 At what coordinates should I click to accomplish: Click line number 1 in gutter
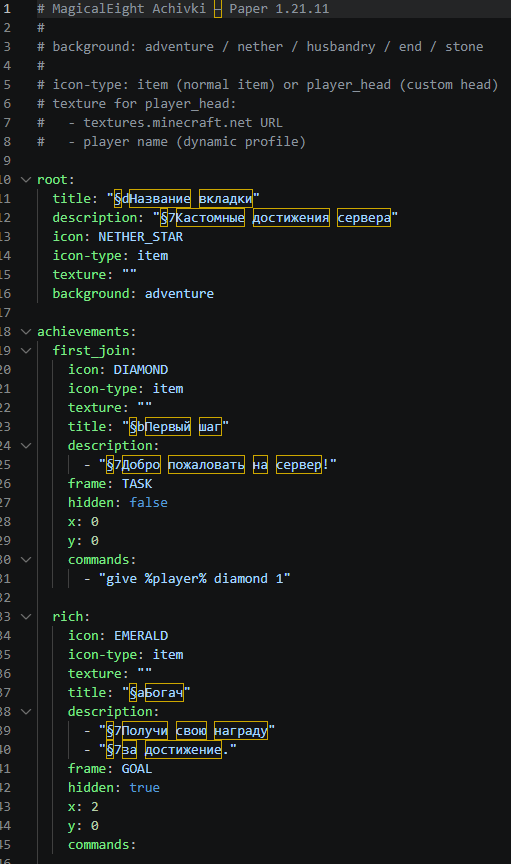(7, 9)
